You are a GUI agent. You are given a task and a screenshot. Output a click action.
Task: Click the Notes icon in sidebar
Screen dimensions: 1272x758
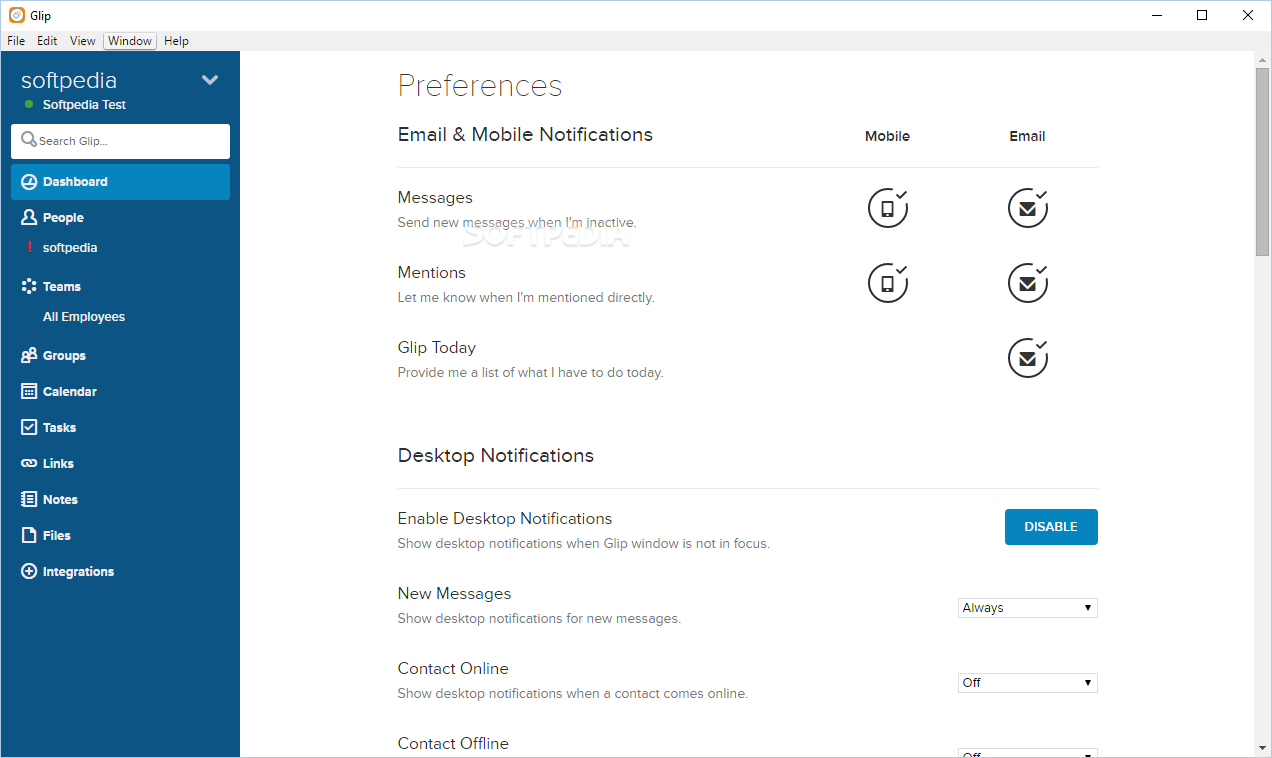(x=29, y=499)
